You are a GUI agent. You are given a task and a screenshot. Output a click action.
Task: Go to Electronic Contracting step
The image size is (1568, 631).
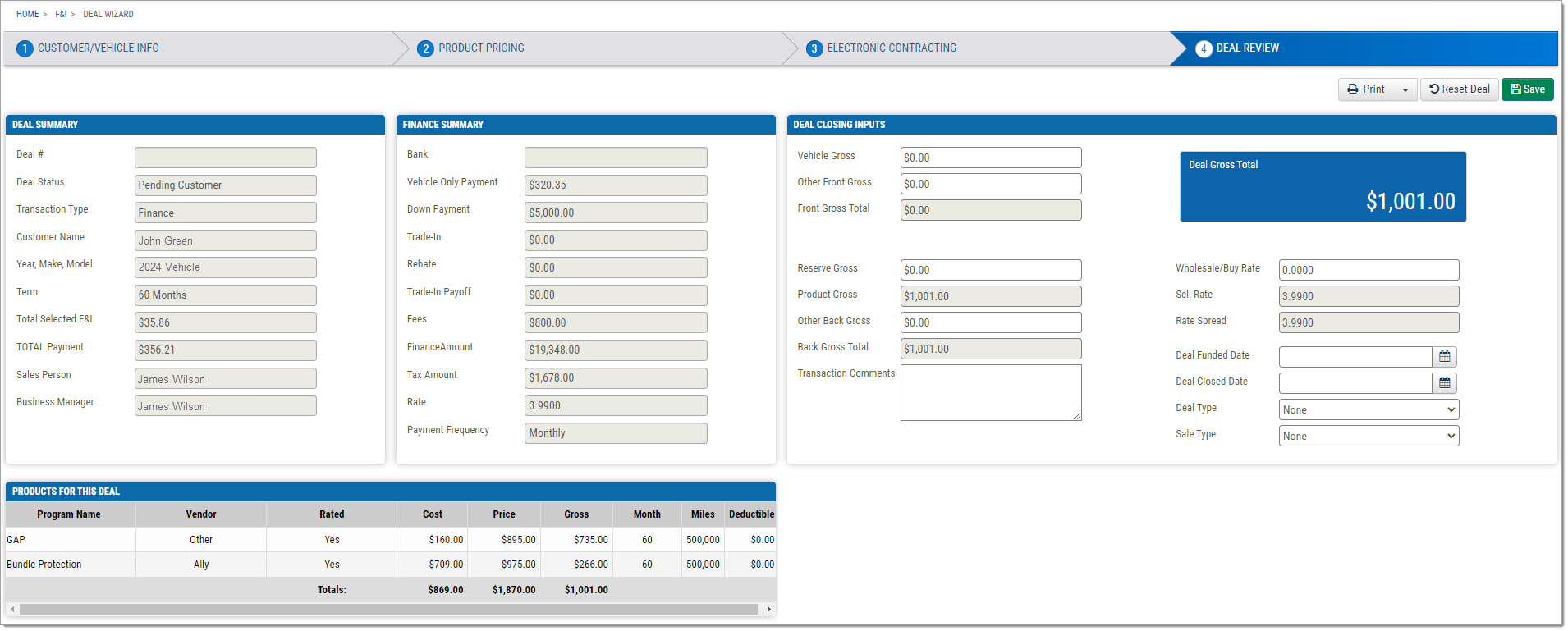pos(983,48)
